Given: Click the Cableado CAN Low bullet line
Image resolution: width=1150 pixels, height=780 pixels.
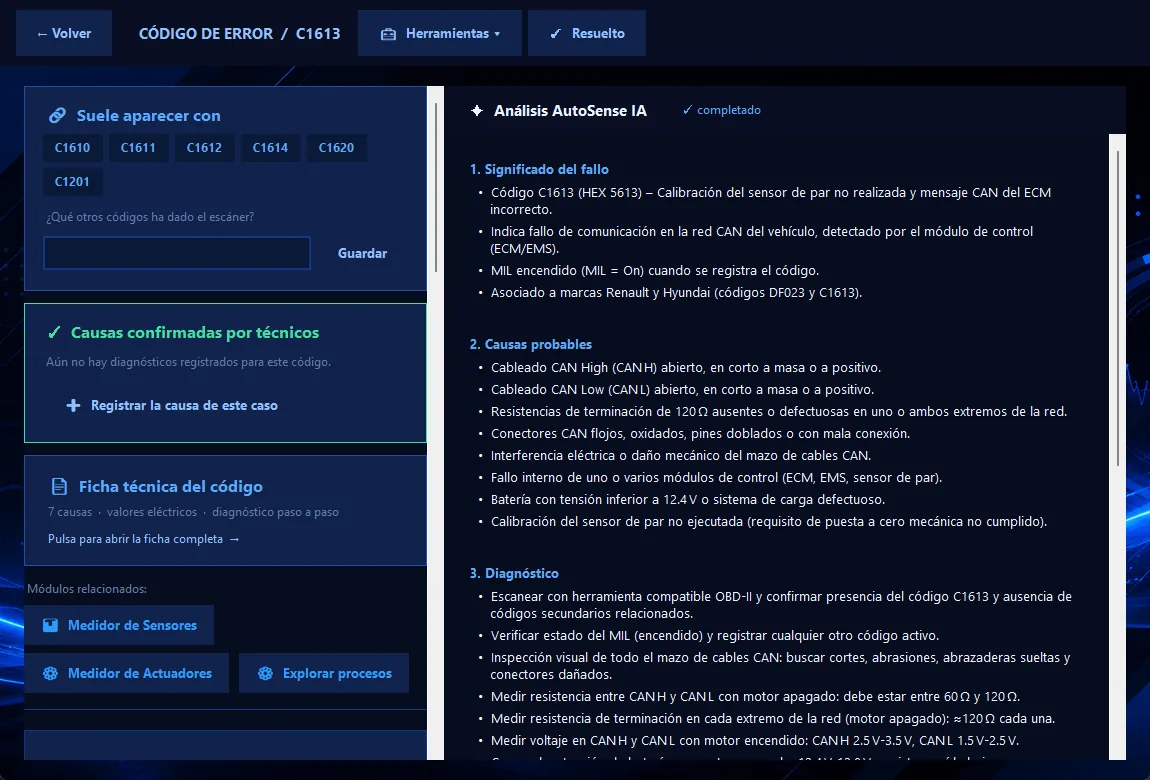Looking at the screenshot, I should 682,389.
